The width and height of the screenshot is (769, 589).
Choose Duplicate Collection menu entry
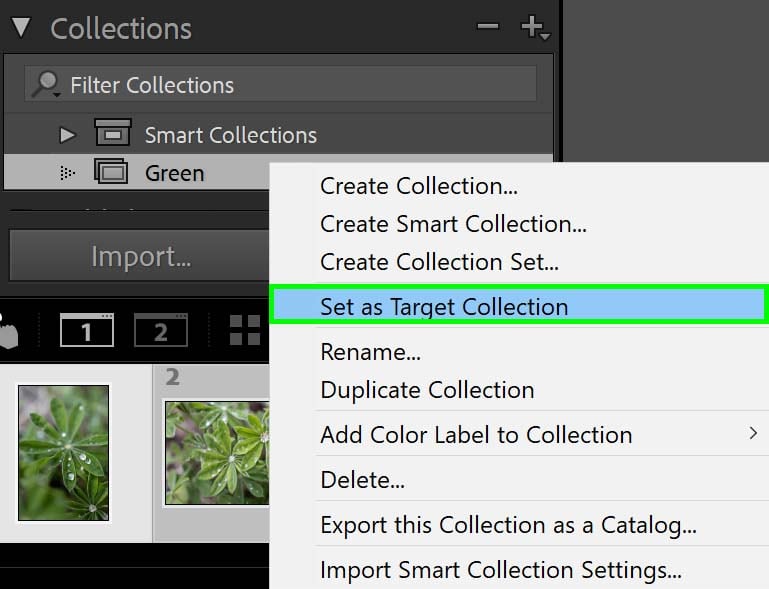click(427, 390)
